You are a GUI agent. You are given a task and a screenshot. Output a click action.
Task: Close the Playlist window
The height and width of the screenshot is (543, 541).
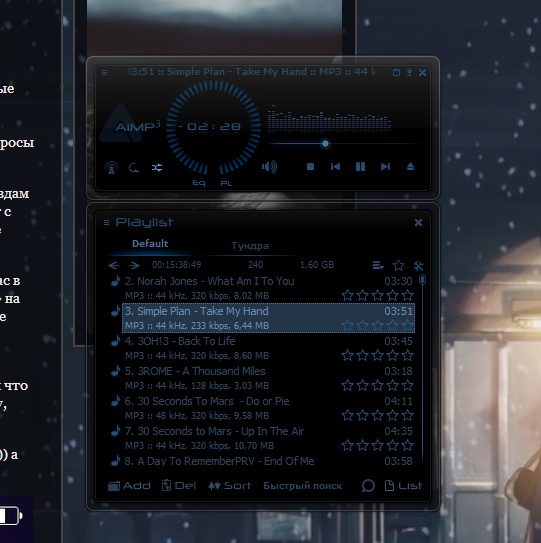point(418,222)
